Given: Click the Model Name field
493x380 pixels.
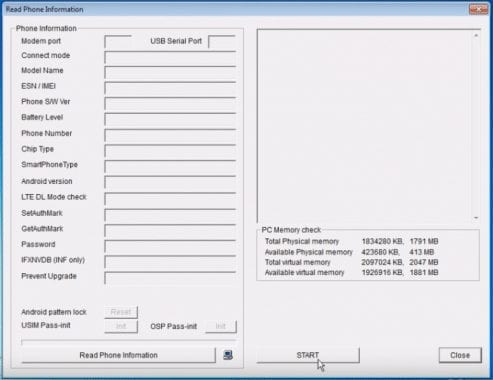Looking at the screenshot, I should click(170, 72).
